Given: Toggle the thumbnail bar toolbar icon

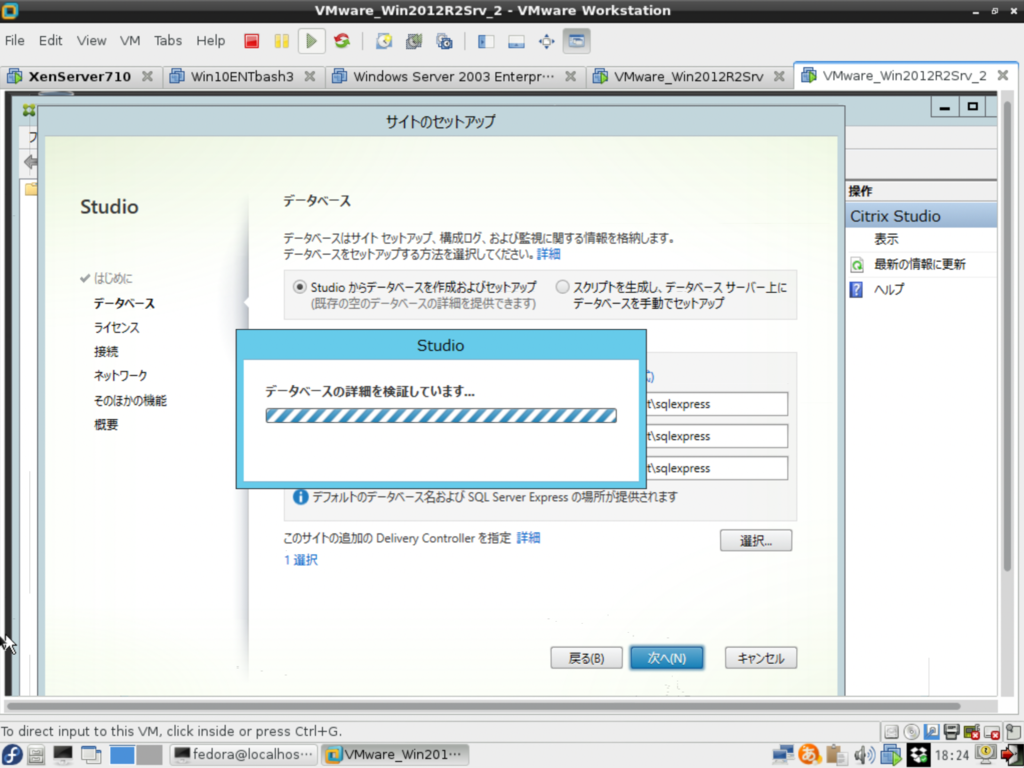Looking at the screenshot, I should pyautogui.click(x=516, y=41).
